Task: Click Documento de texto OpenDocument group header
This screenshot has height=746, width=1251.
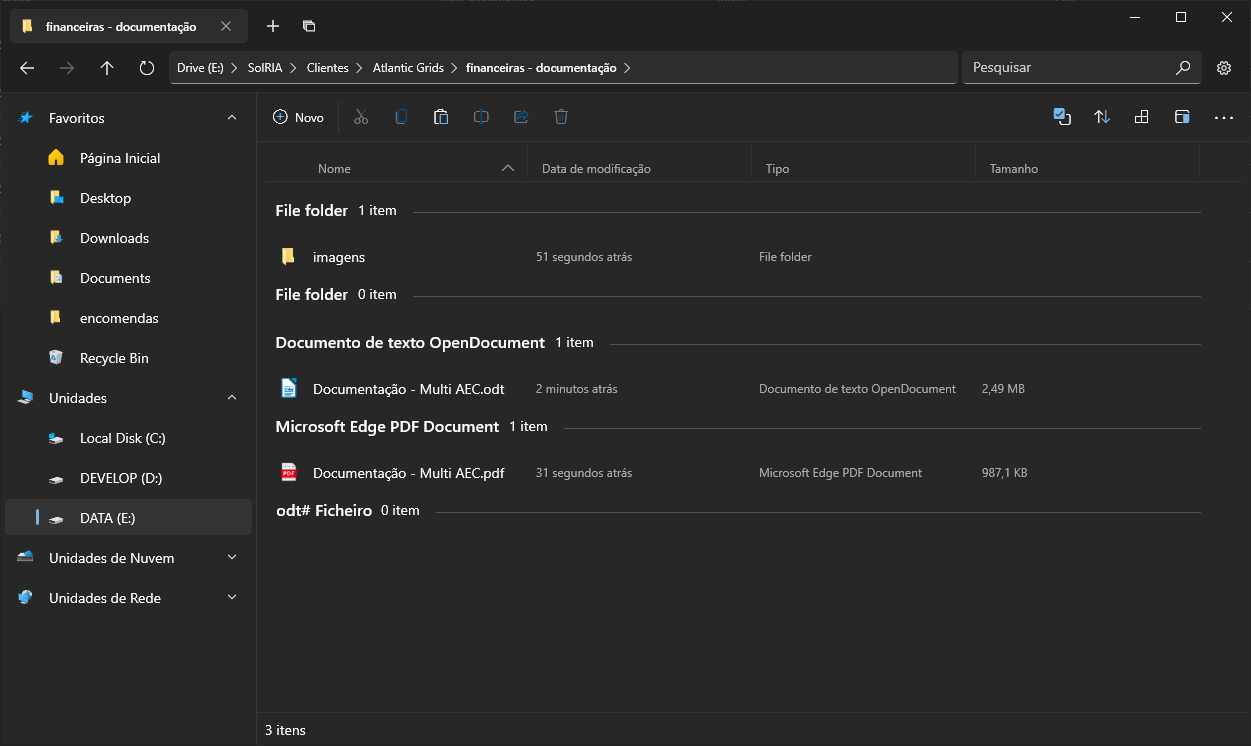Action: click(x=410, y=342)
